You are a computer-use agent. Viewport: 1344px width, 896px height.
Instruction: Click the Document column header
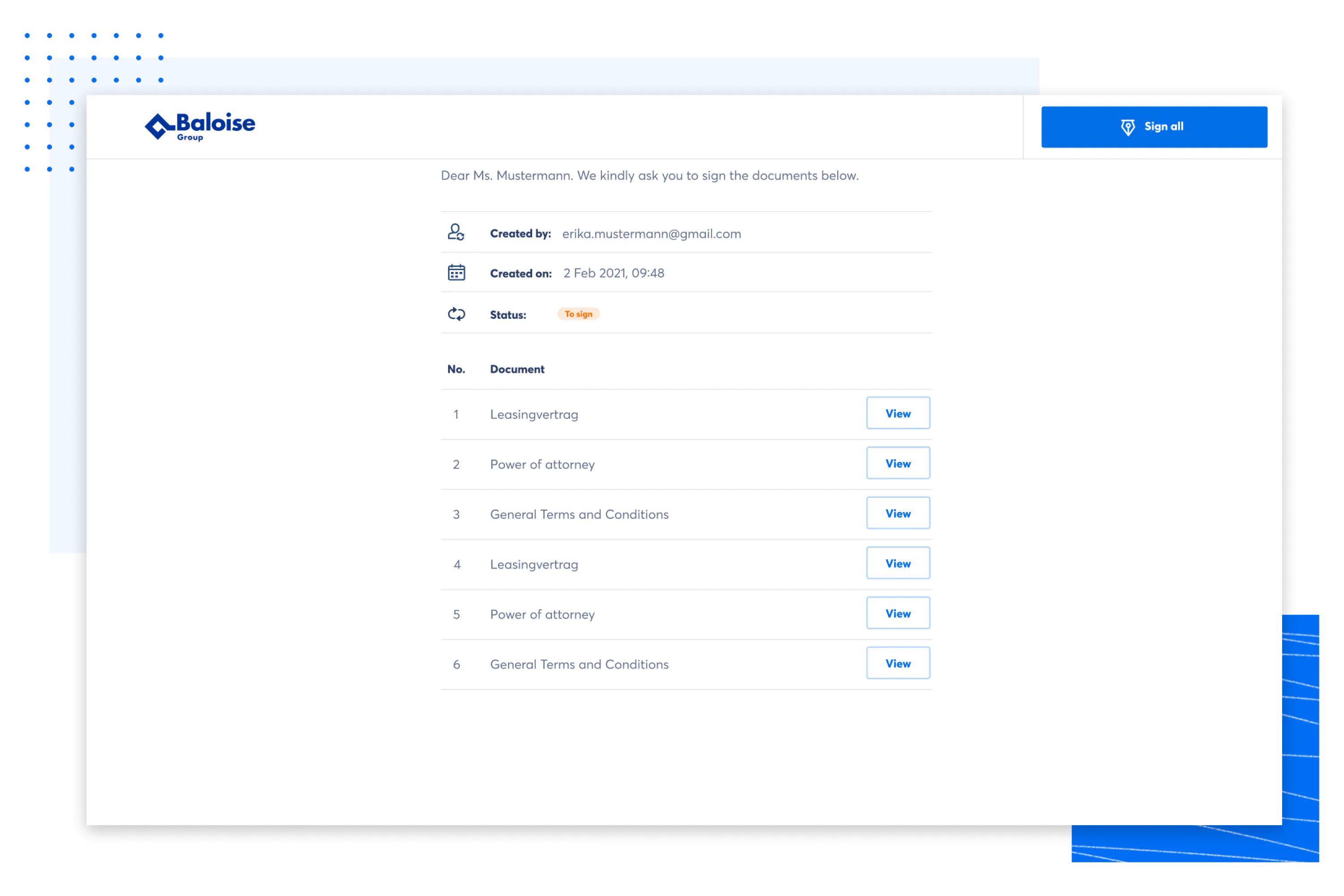point(517,369)
